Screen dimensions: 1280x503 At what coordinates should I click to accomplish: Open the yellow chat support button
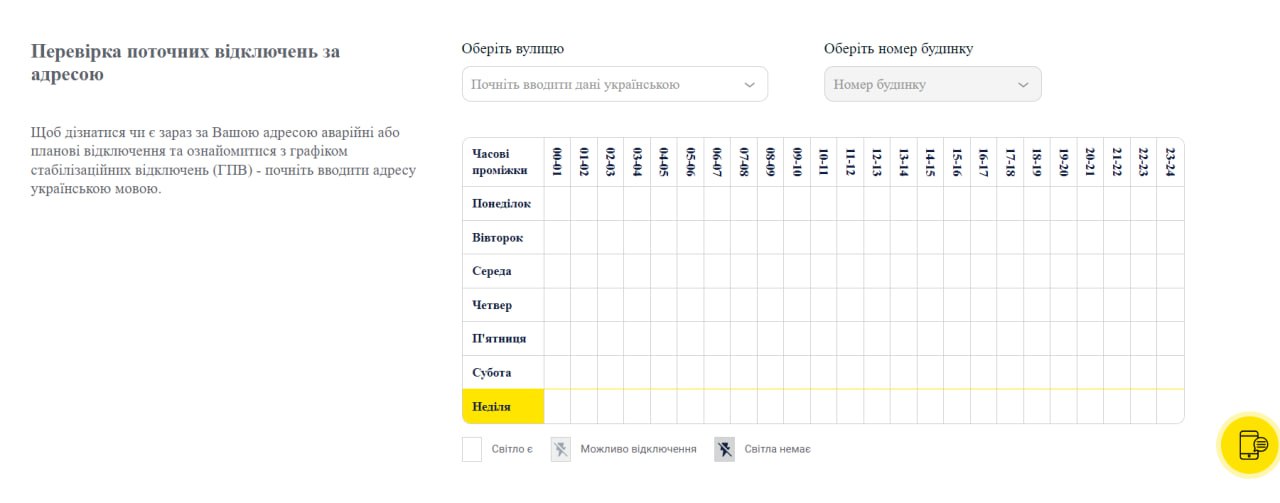pos(1250,445)
